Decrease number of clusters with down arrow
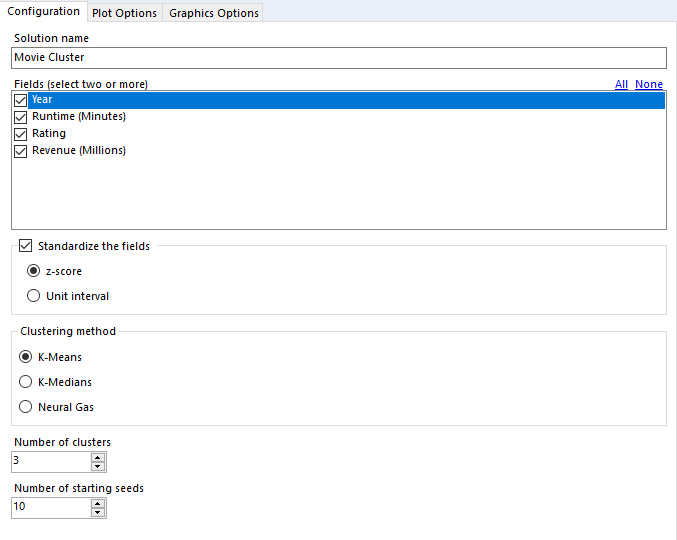677x540 pixels. point(97,466)
